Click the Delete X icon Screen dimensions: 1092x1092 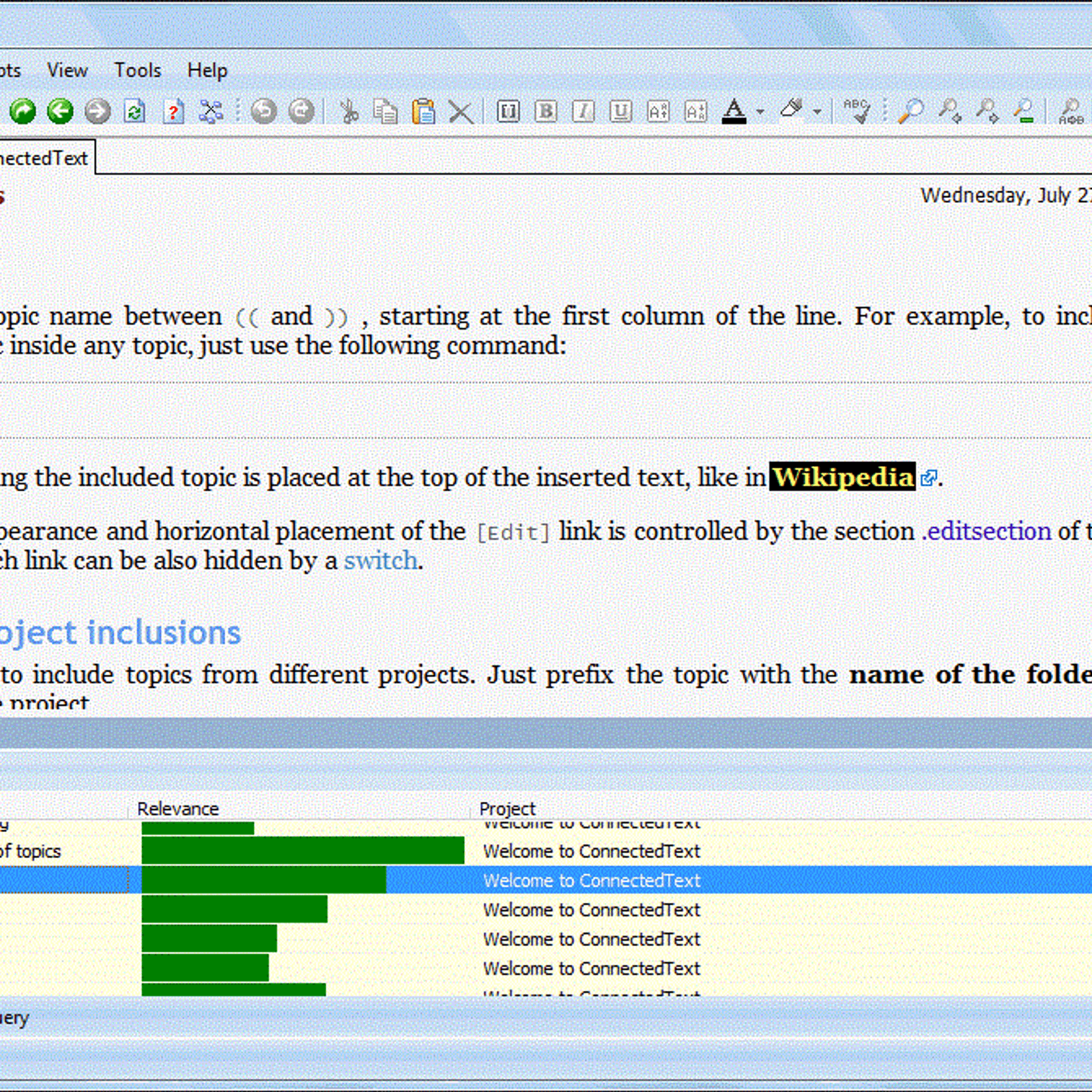[x=461, y=112]
